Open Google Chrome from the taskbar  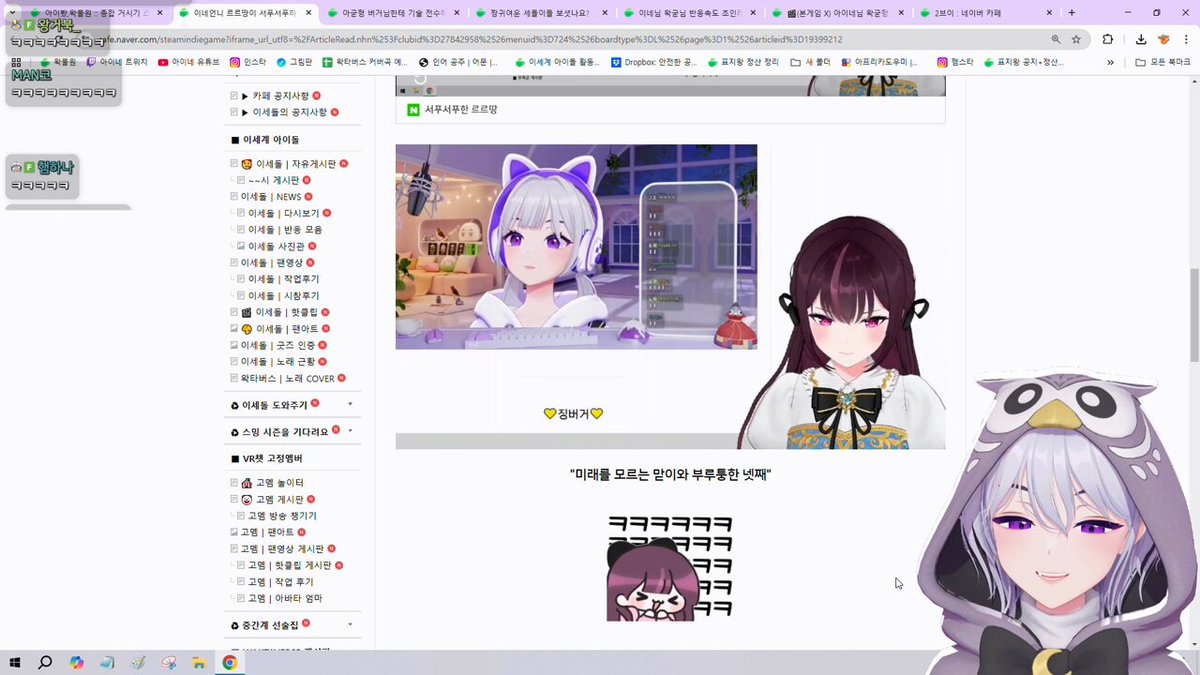coord(229,662)
